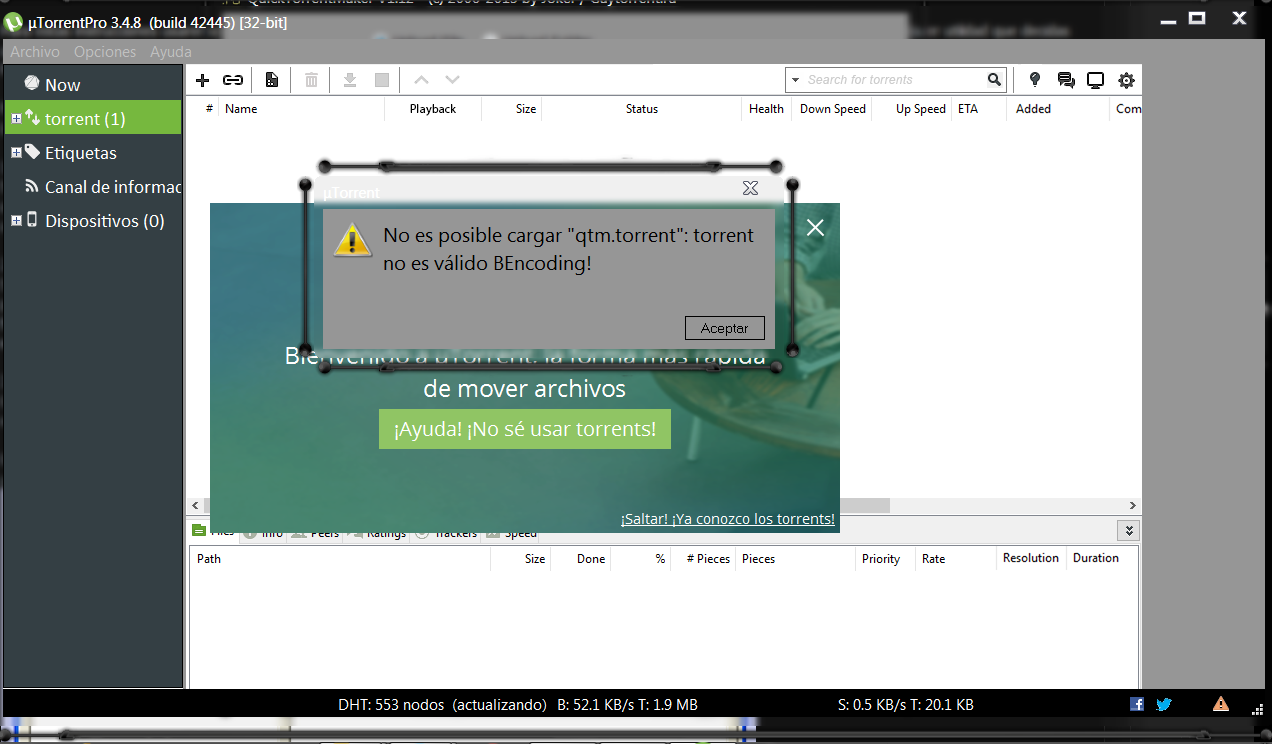The height and width of the screenshot is (744, 1272).
Task: Click the Twitter icon in the status bar
Action: point(1164,704)
